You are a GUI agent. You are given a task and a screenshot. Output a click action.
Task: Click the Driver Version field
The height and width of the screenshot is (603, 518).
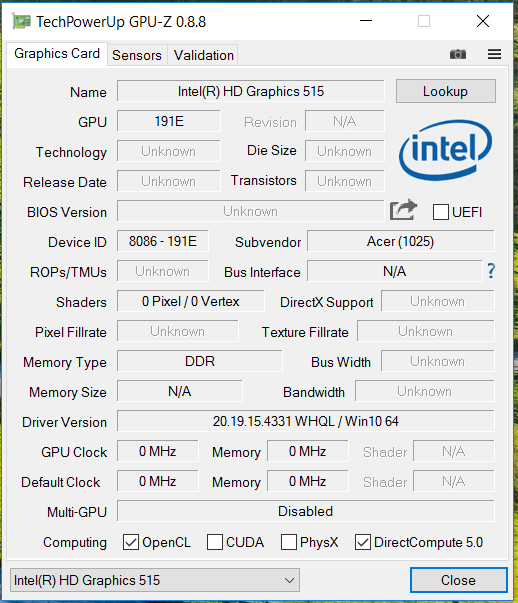306,421
